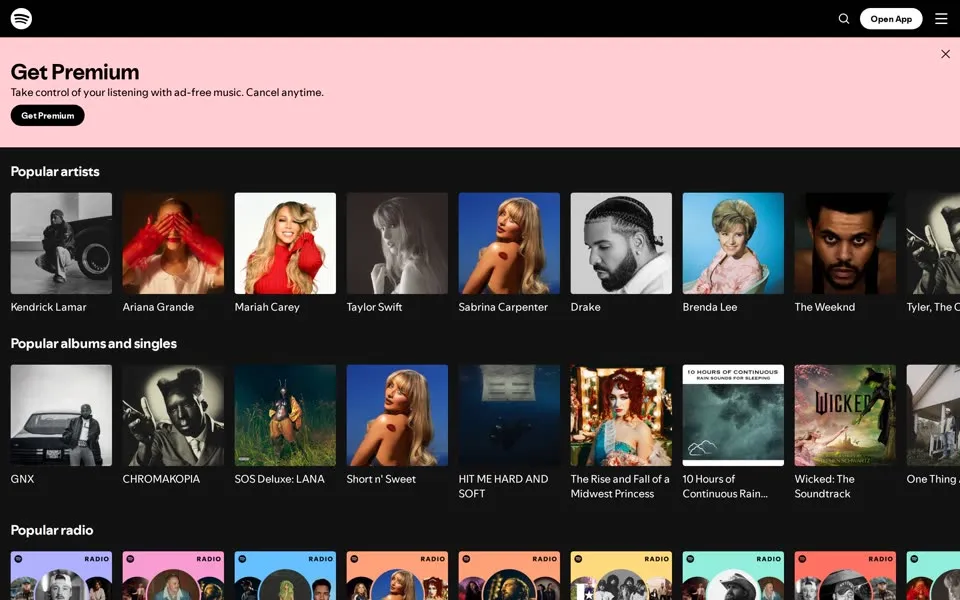960x600 pixels.
Task: Open Brenda Lee artist photo
Action: pyautogui.click(x=733, y=243)
